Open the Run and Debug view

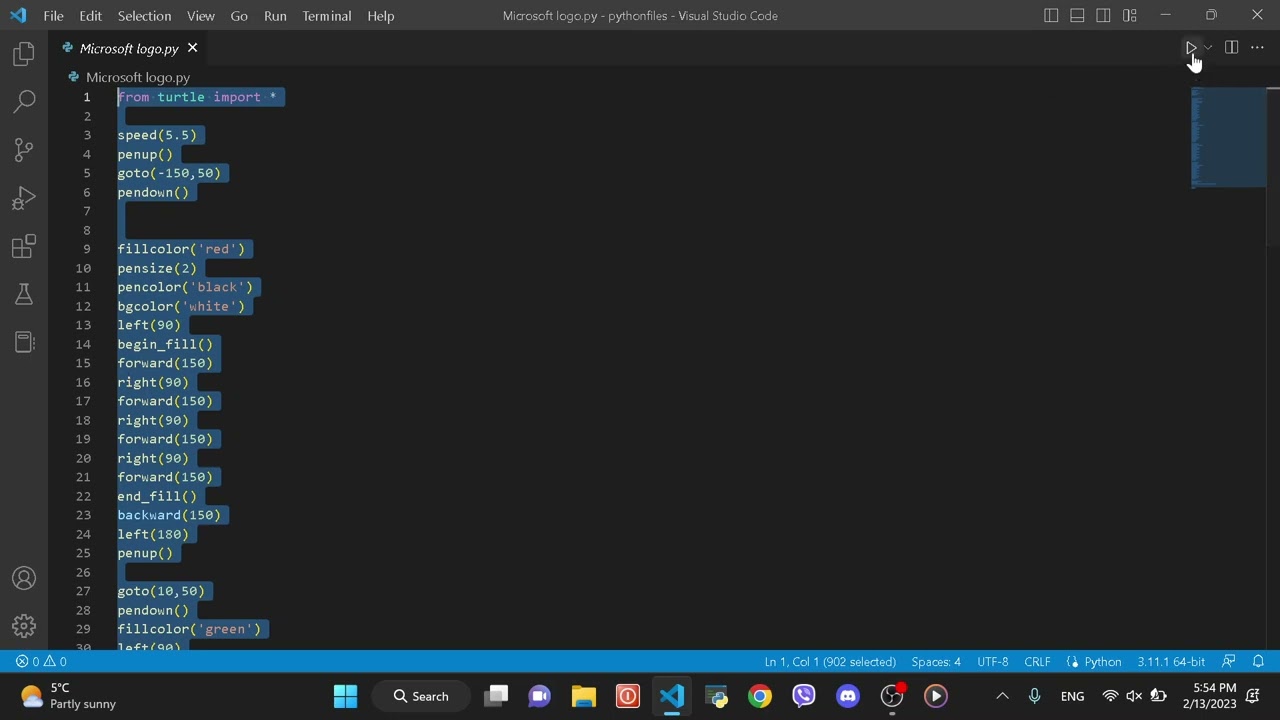tap(24, 198)
